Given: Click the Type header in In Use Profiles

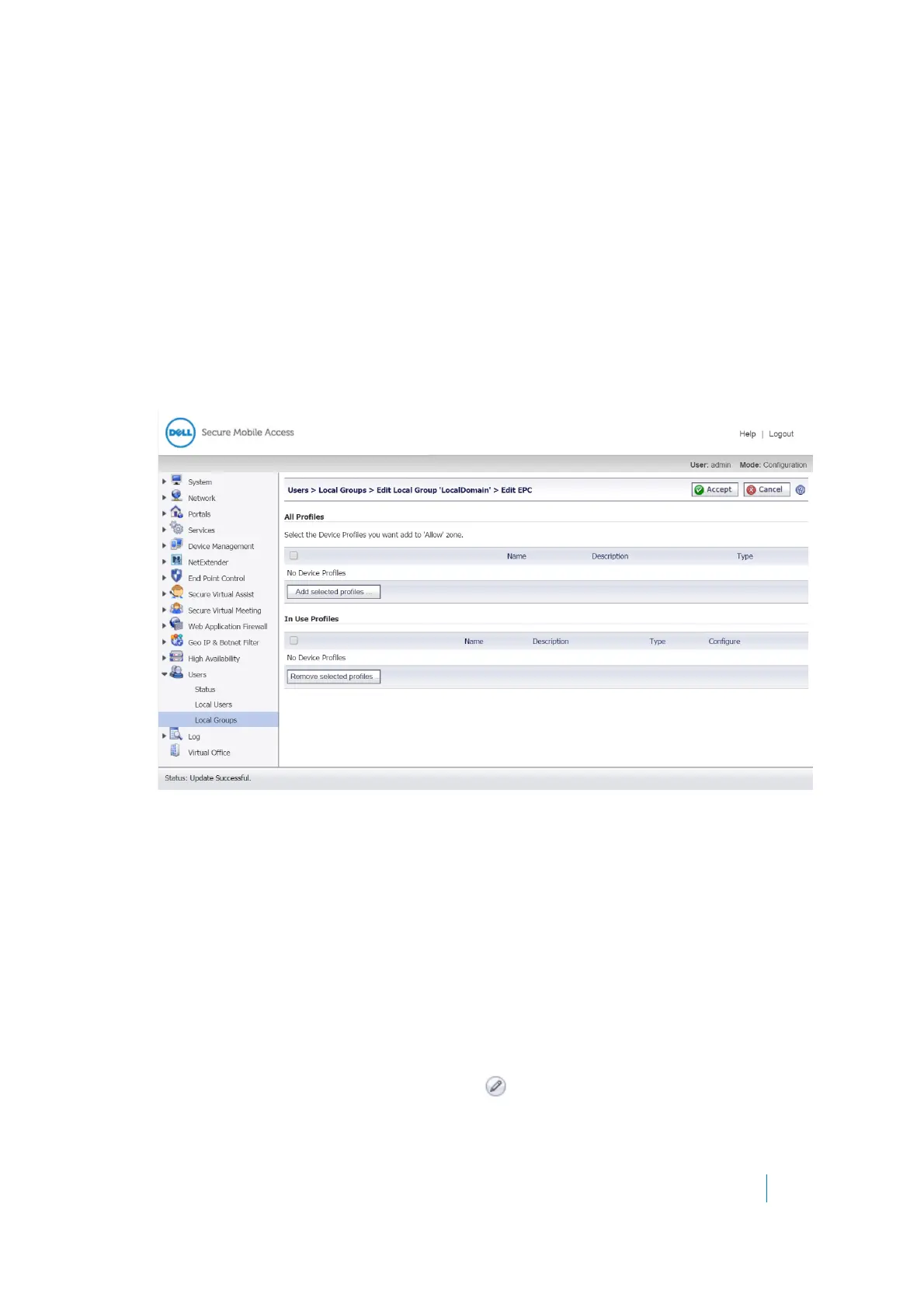Looking at the screenshot, I should 658,642.
